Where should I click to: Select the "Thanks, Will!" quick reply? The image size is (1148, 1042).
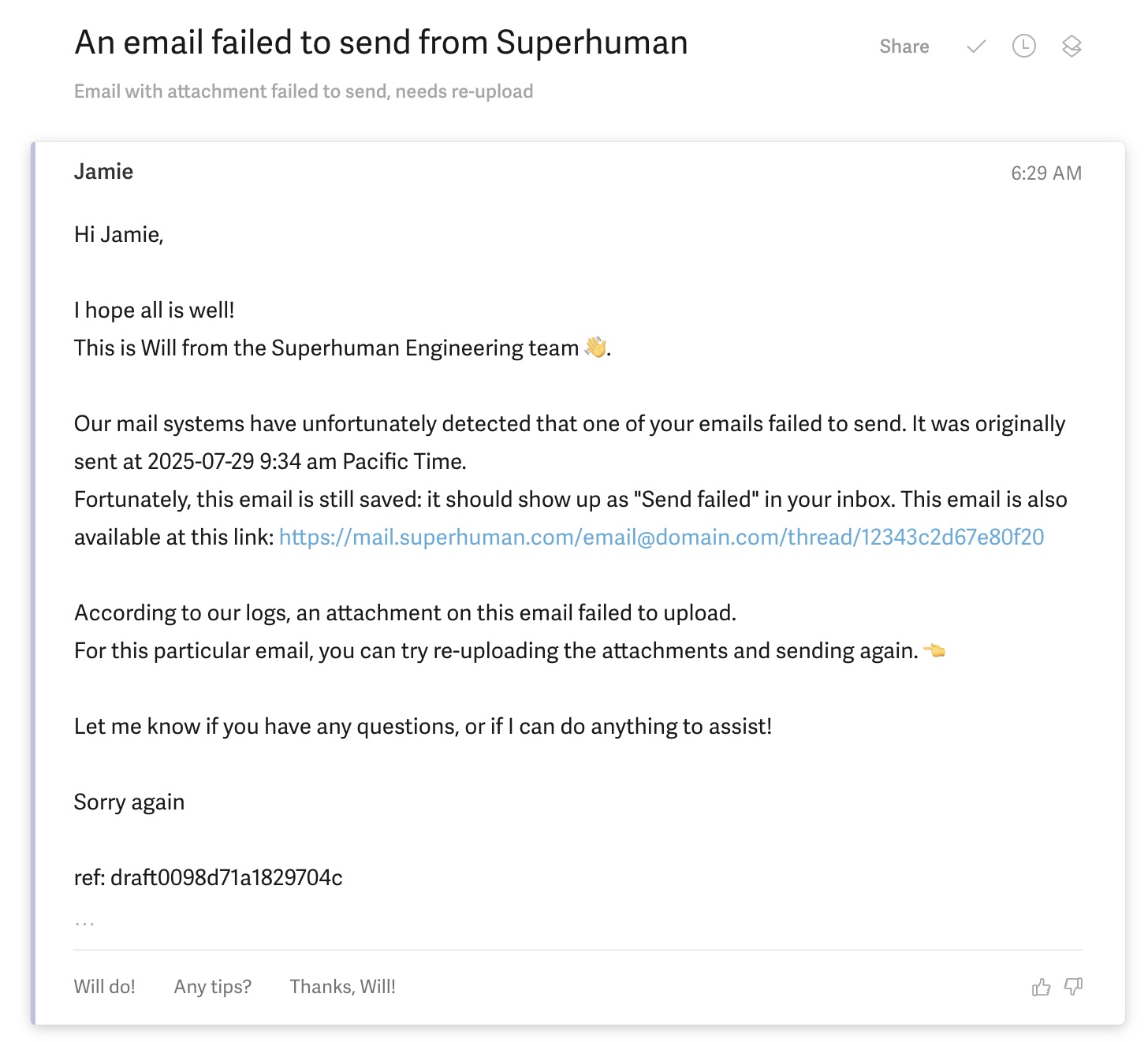(x=343, y=986)
